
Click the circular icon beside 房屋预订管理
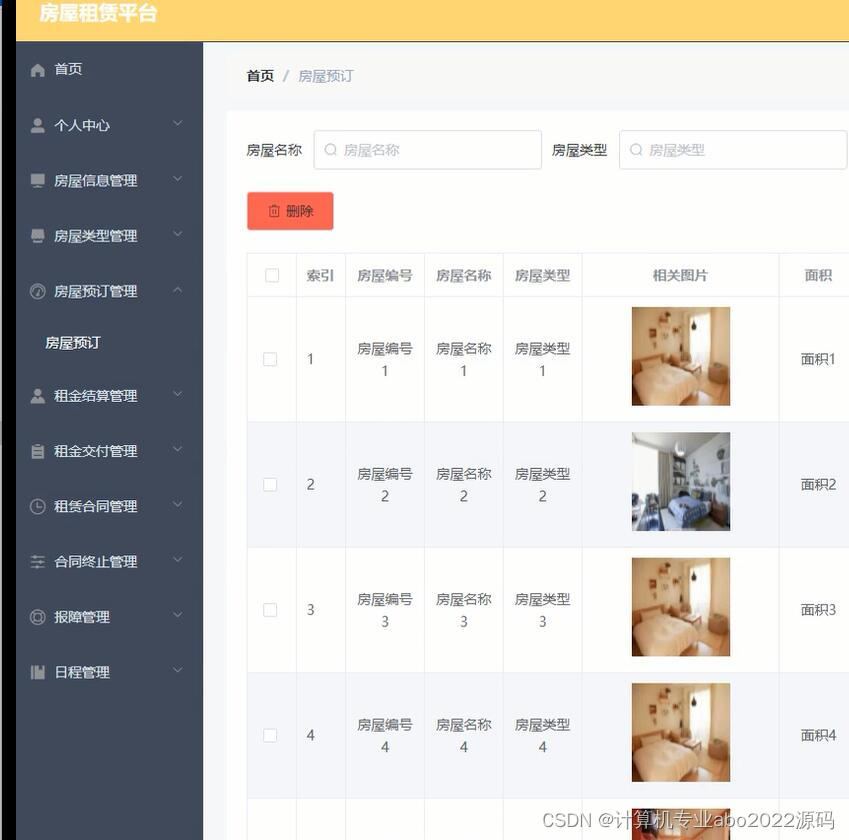coord(37,291)
